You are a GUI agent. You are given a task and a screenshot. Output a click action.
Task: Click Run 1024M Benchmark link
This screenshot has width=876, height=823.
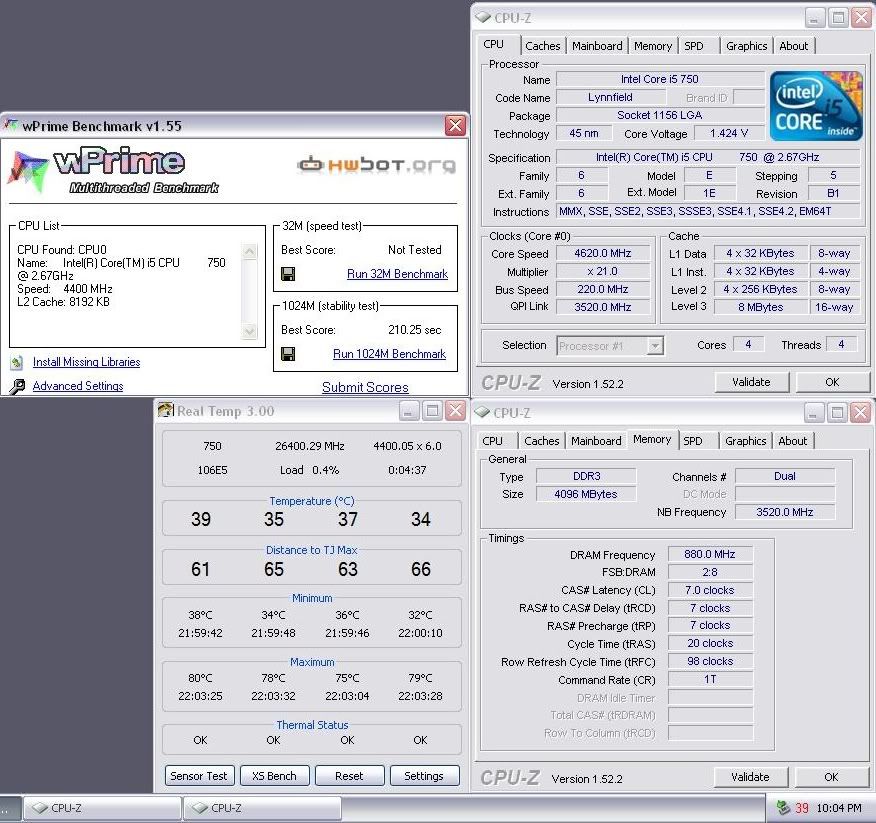tap(389, 354)
